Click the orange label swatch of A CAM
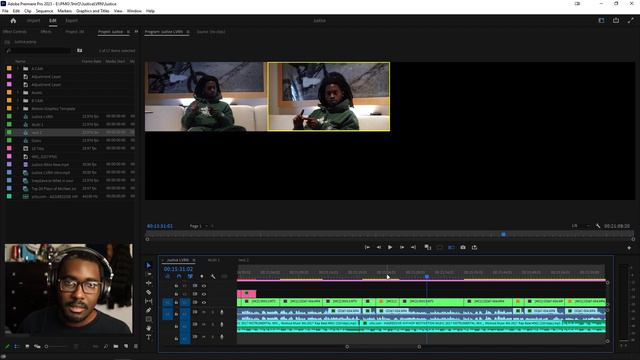 click(9, 69)
